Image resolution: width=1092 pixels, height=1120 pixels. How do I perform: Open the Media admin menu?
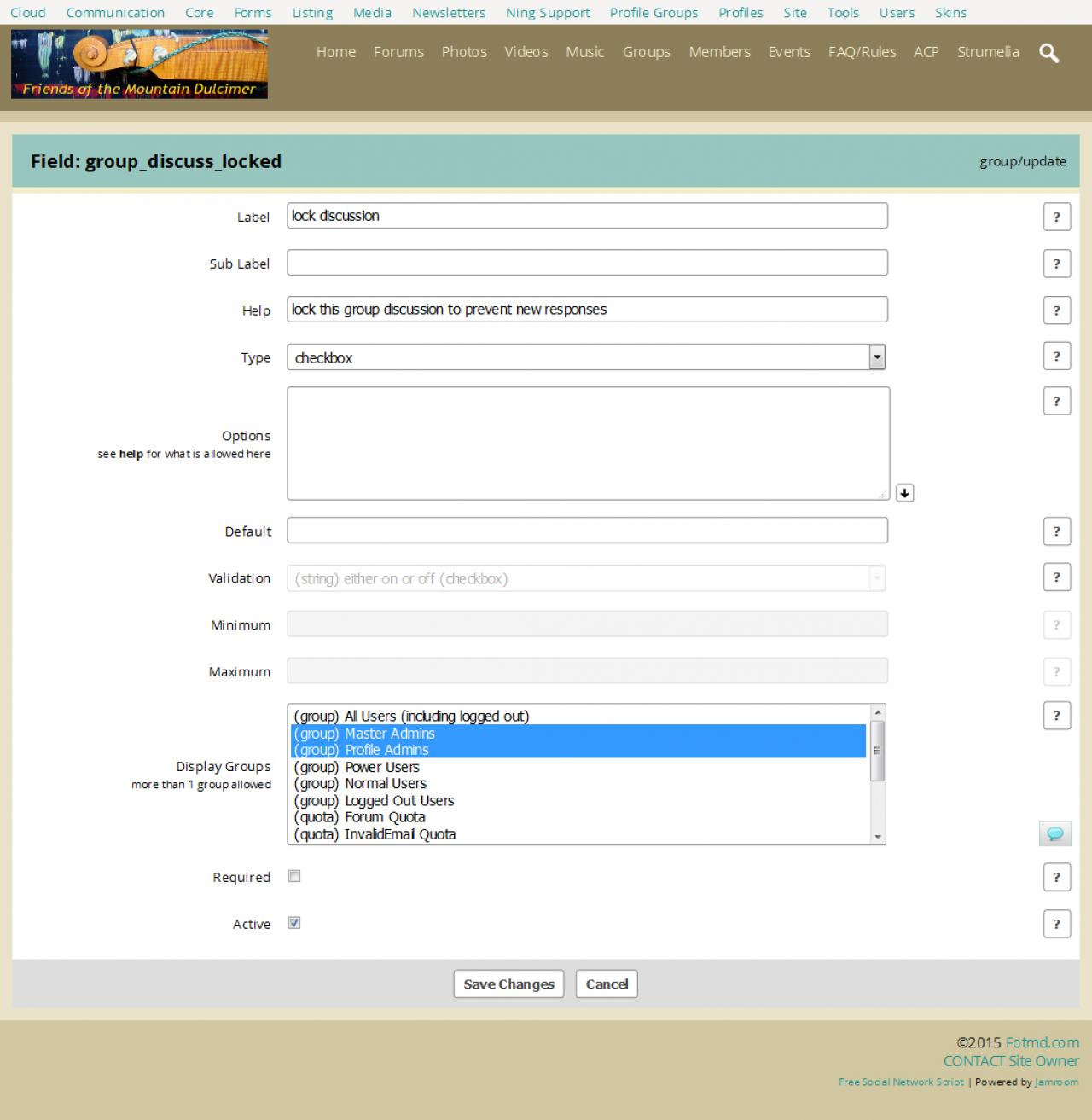pyautogui.click(x=373, y=13)
